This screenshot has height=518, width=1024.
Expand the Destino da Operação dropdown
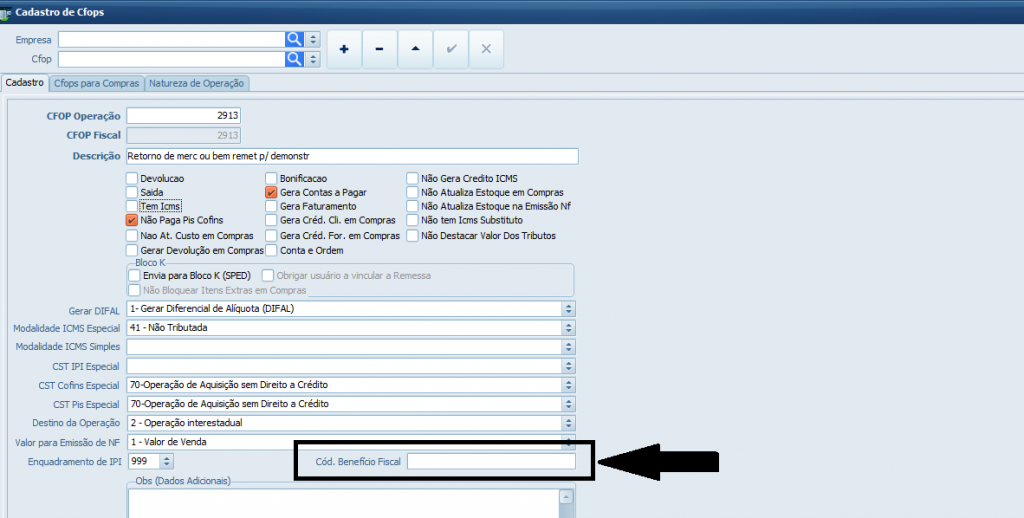568,423
